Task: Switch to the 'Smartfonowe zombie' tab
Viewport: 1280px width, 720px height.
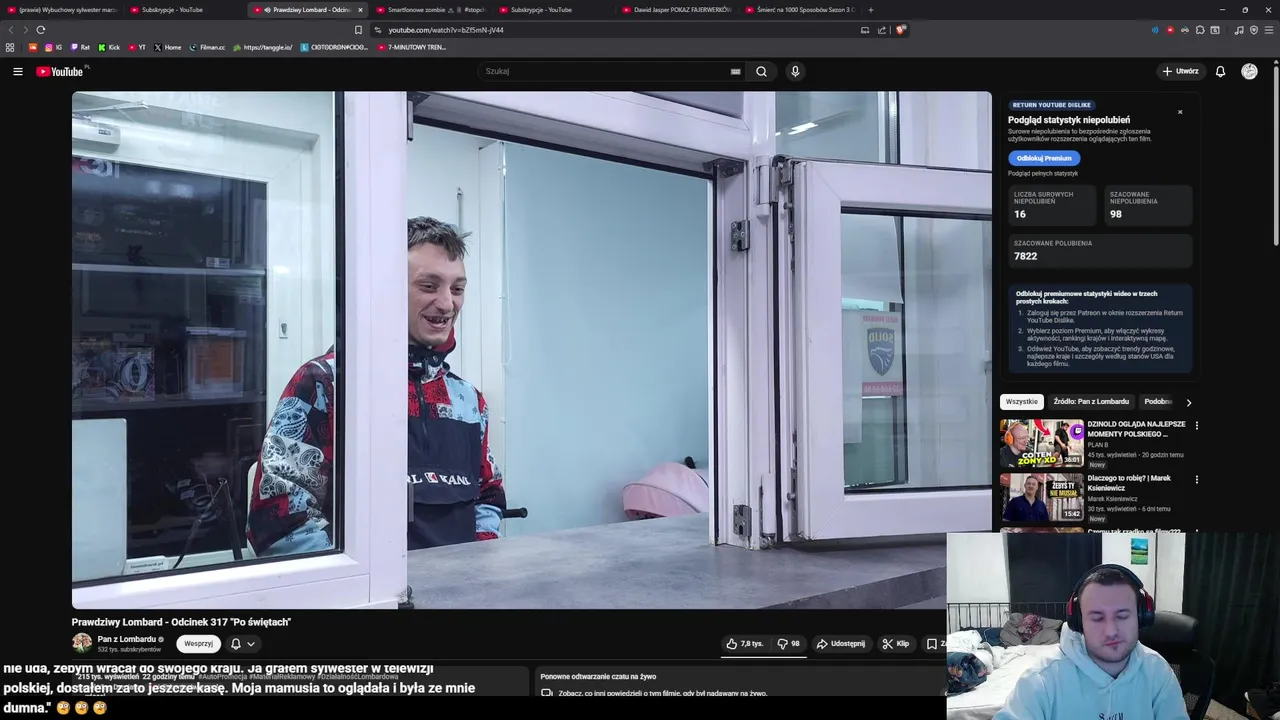Action: [430, 10]
